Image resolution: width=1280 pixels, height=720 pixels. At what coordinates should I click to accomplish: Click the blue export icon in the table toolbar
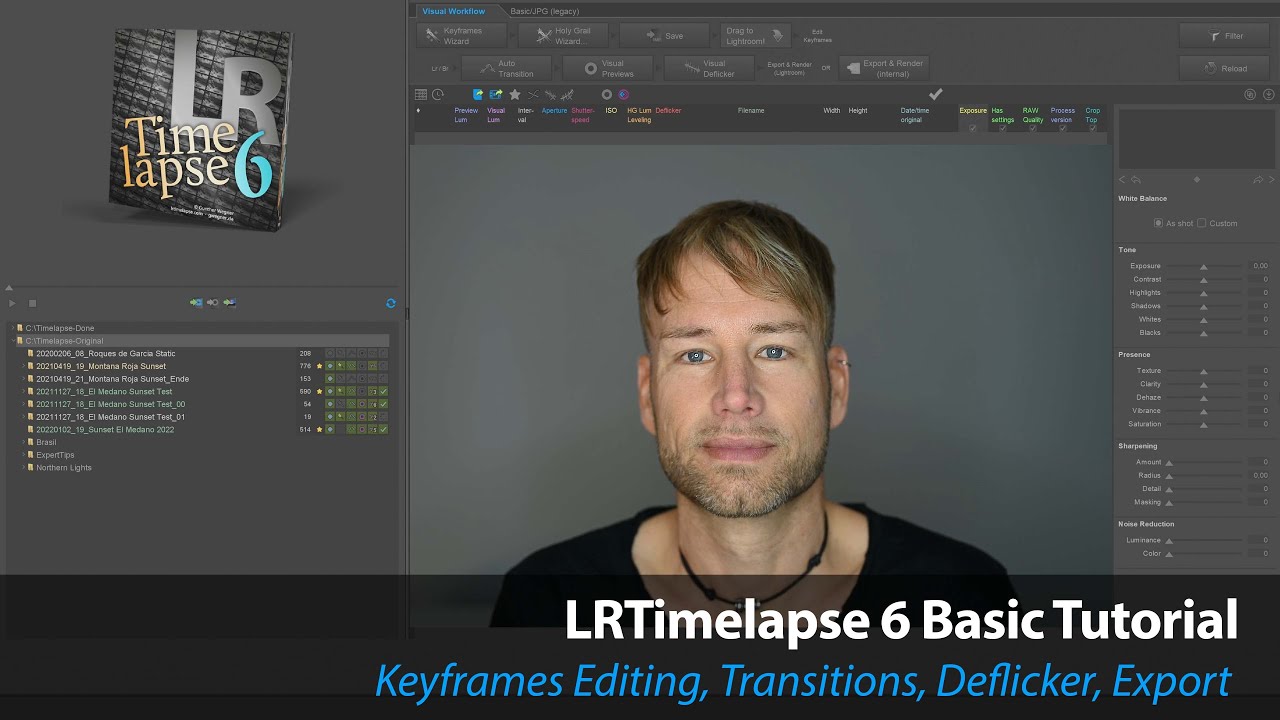click(x=478, y=95)
